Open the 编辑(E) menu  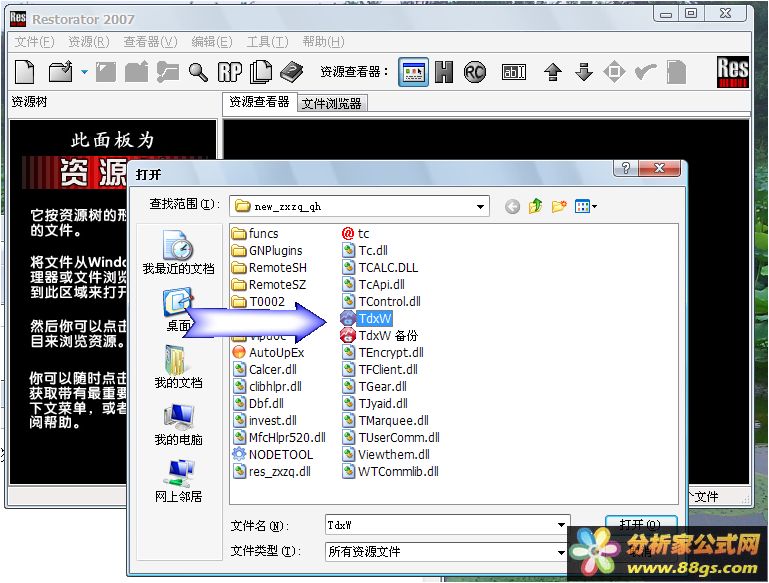pos(211,42)
